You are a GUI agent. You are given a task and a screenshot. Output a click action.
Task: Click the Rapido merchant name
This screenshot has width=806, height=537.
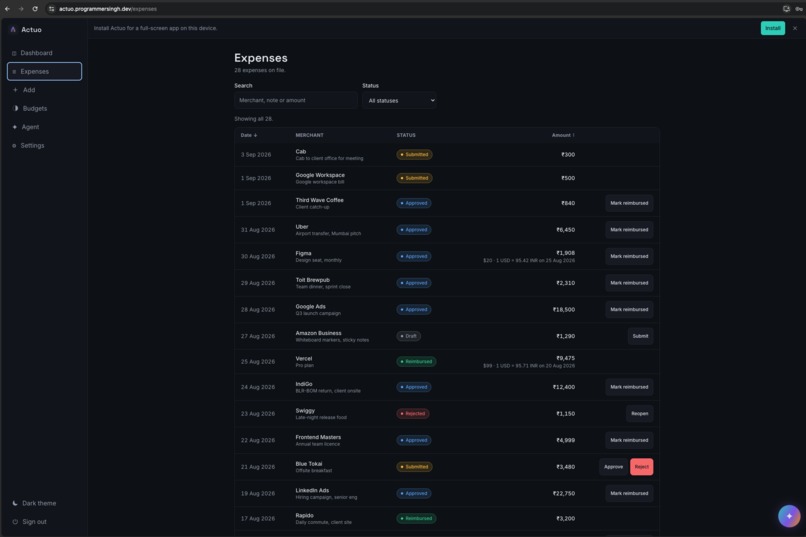(x=304, y=515)
